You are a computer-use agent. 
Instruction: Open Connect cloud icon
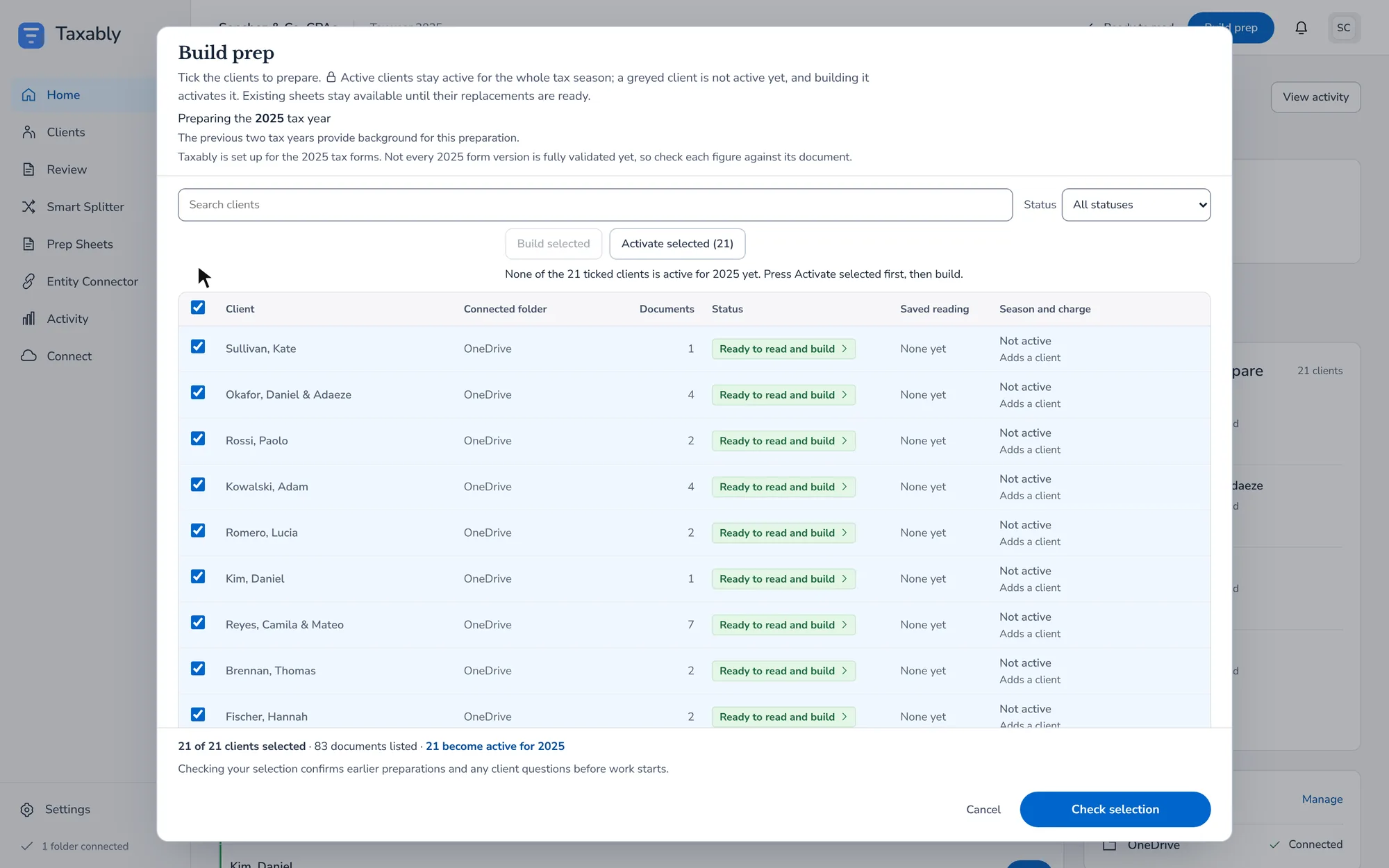pos(28,356)
